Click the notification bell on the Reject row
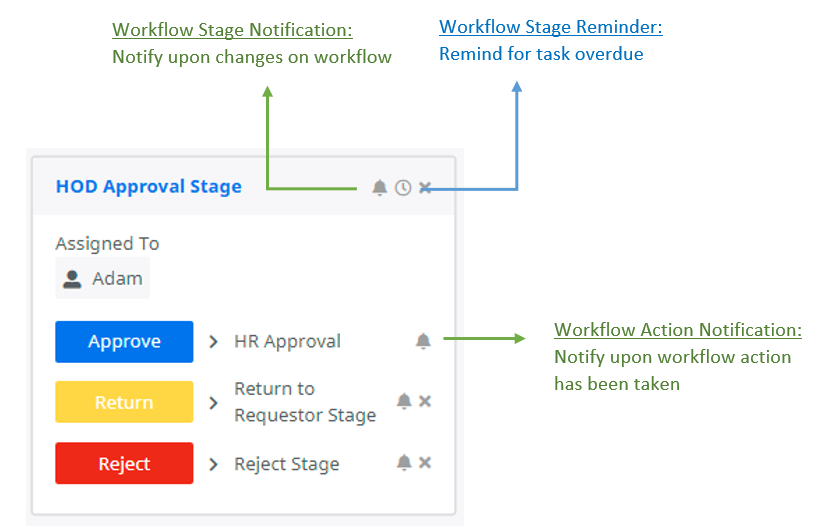This screenshot has width=824, height=530. tap(404, 462)
